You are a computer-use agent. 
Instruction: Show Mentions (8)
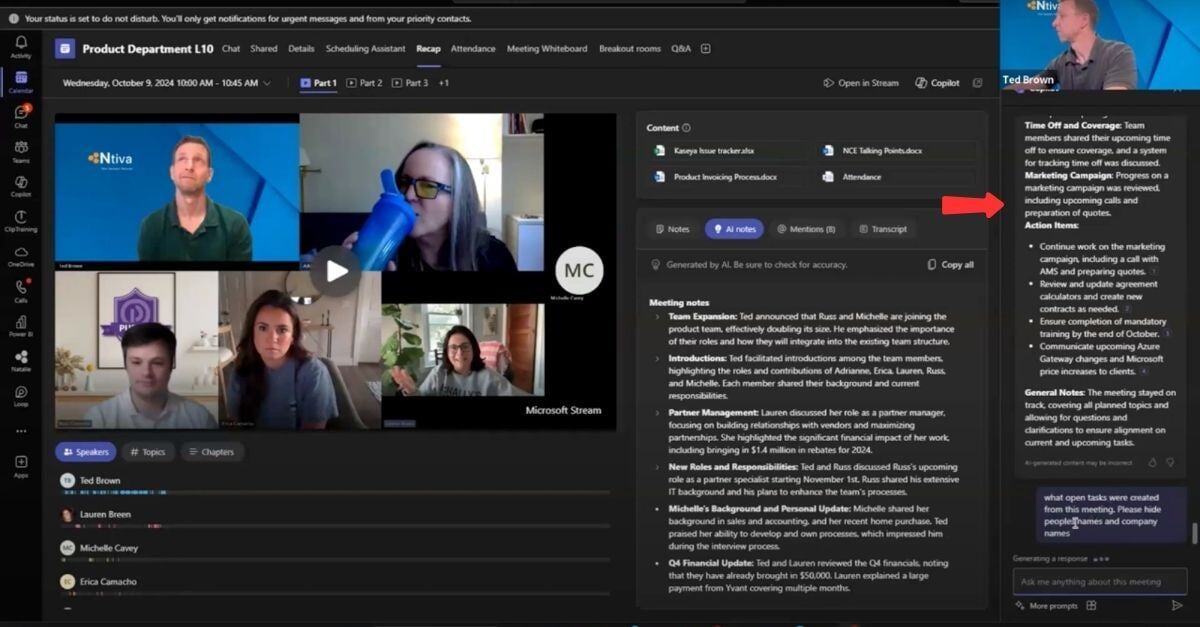click(806, 229)
